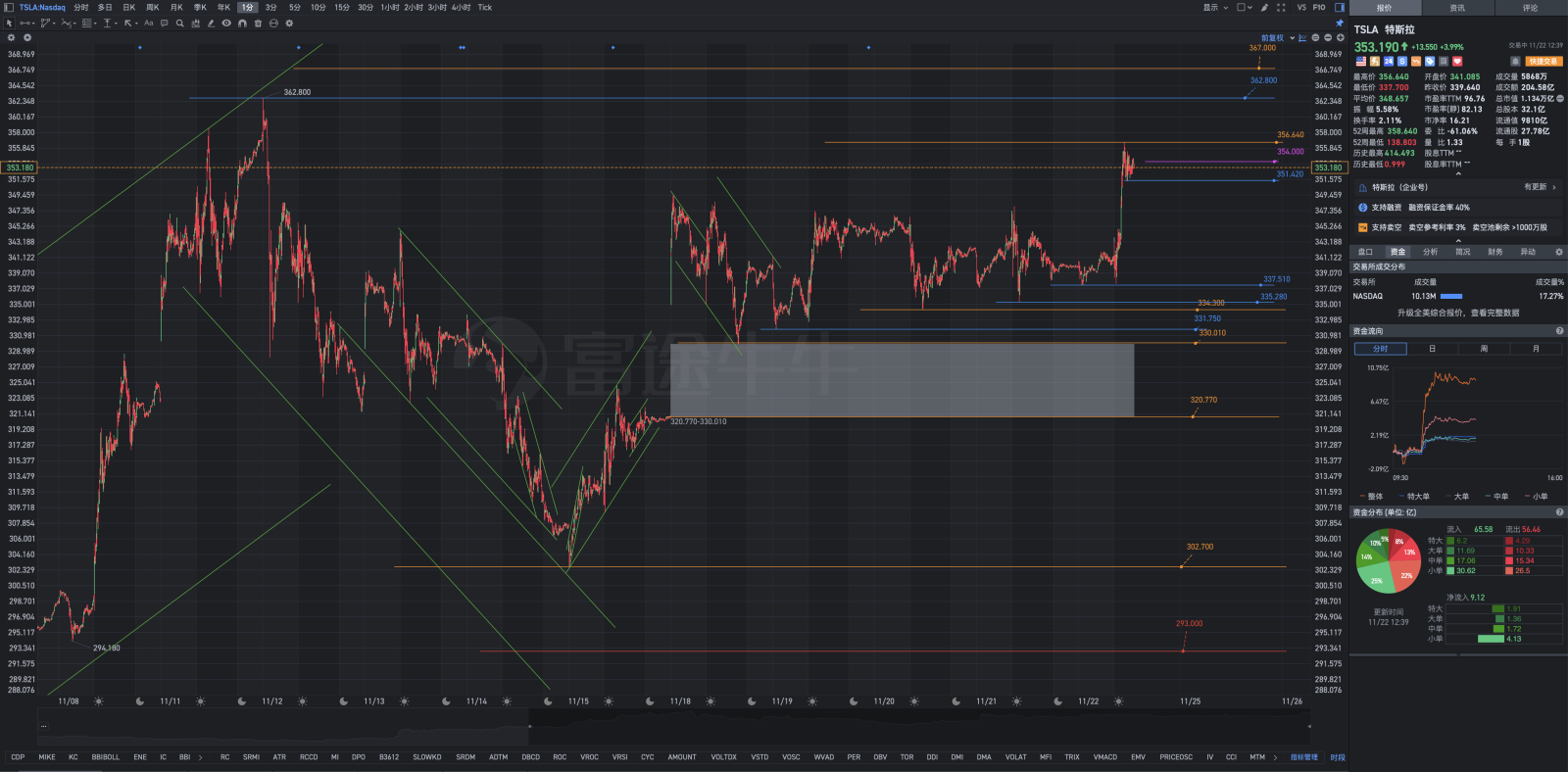Expand the arrow drawing tool dropdown
Image resolution: width=1568 pixels, height=772 pixels.
point(136,24)
